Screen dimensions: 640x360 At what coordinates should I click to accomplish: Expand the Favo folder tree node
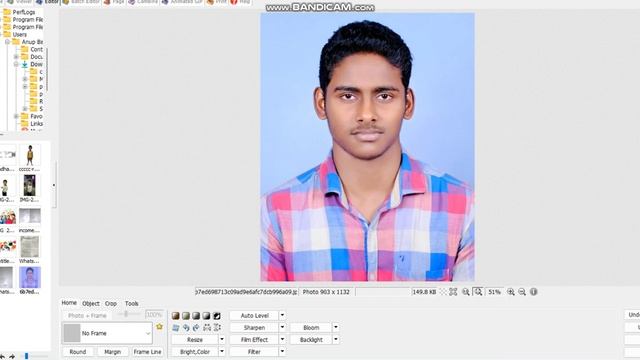coord(16,116)
